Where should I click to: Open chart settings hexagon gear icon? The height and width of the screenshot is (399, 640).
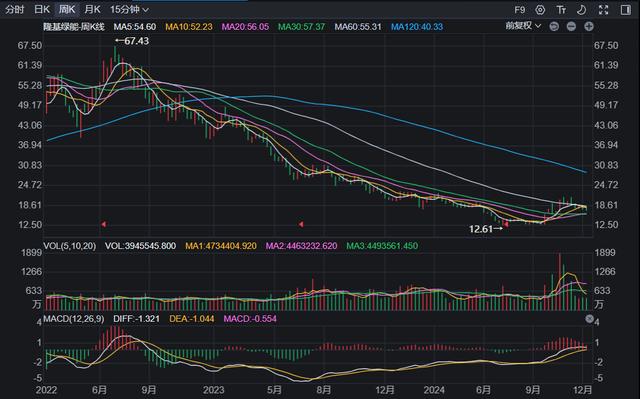pos(540,10)
